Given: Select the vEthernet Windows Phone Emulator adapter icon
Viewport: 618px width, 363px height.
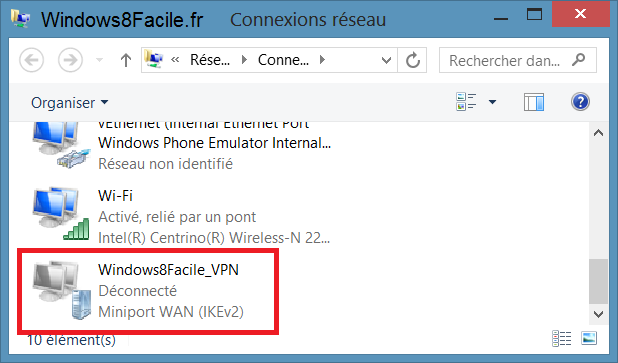Looking at the screenshot, I should pos(61,145).
